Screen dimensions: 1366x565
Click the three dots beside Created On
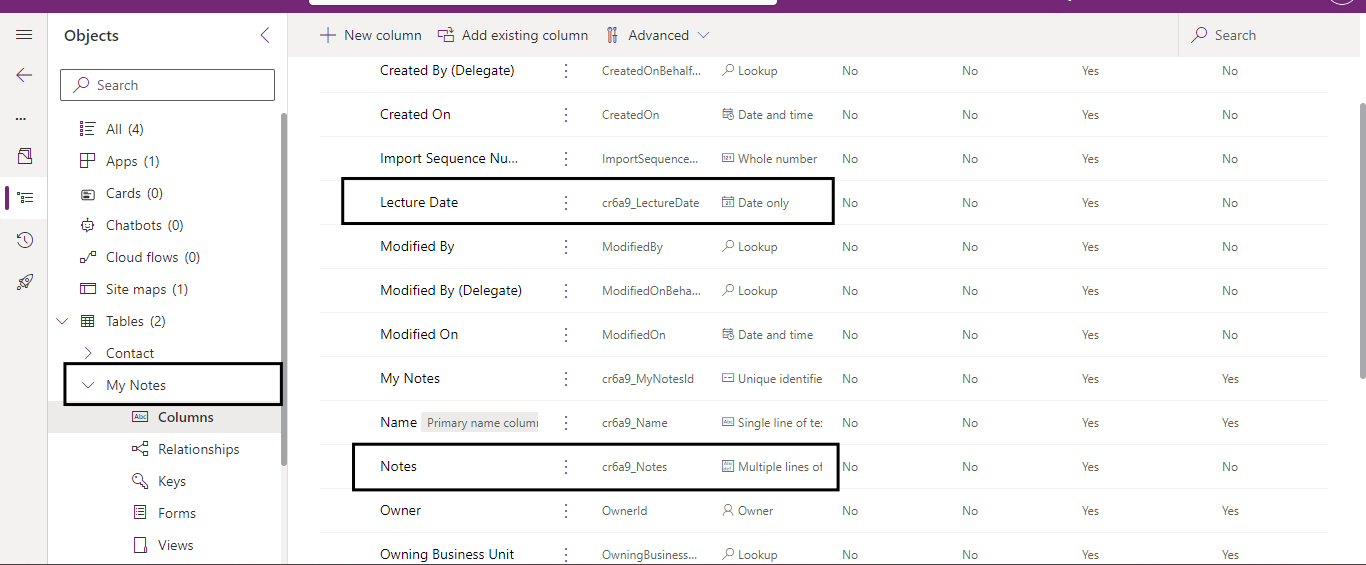[566, 115]
